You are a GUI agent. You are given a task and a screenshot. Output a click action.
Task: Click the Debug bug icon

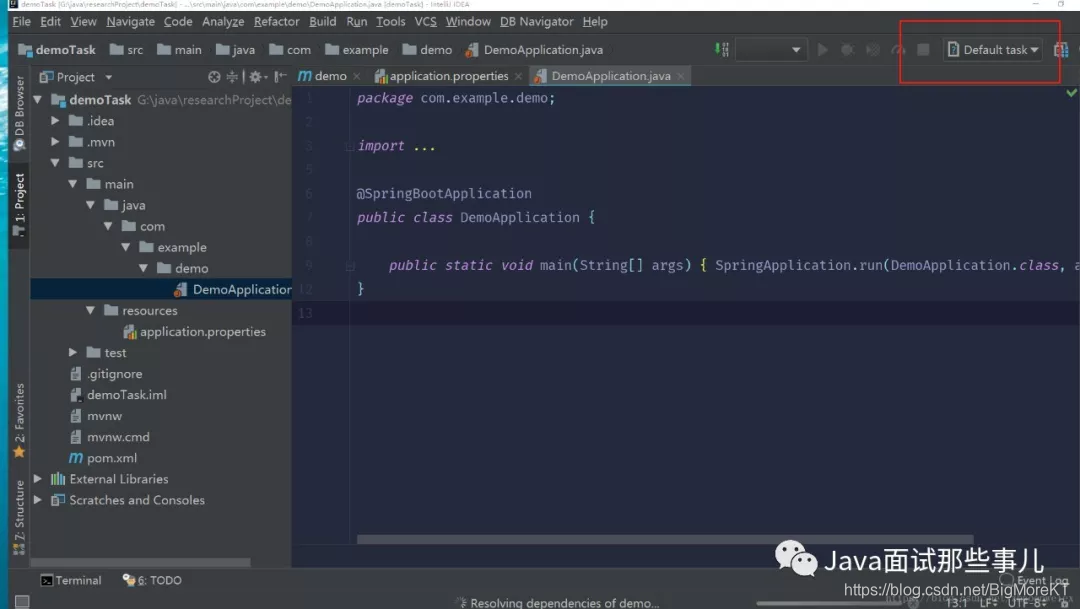pyautogui.click(x=848, y=50)
